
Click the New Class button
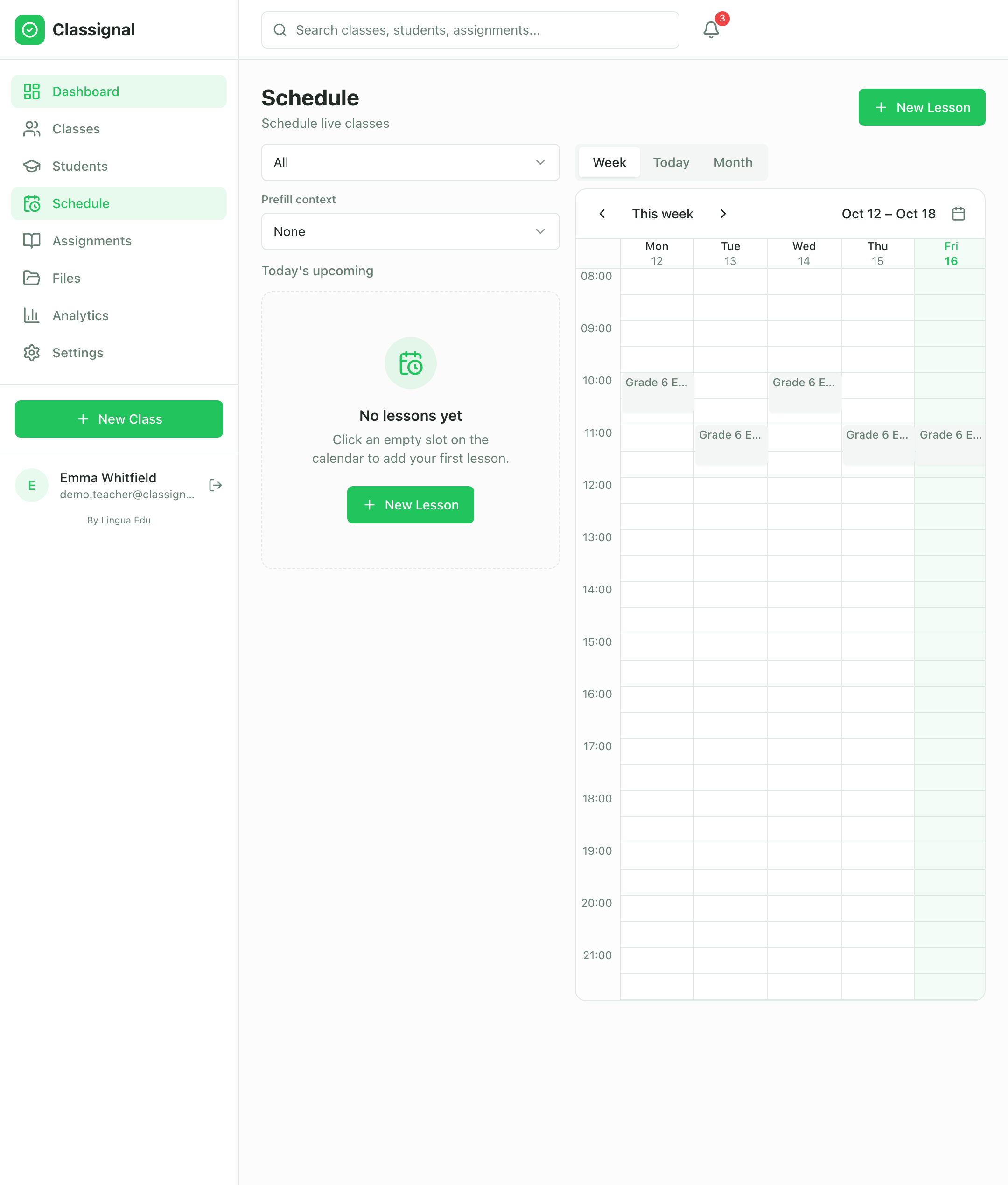[119, 419]
